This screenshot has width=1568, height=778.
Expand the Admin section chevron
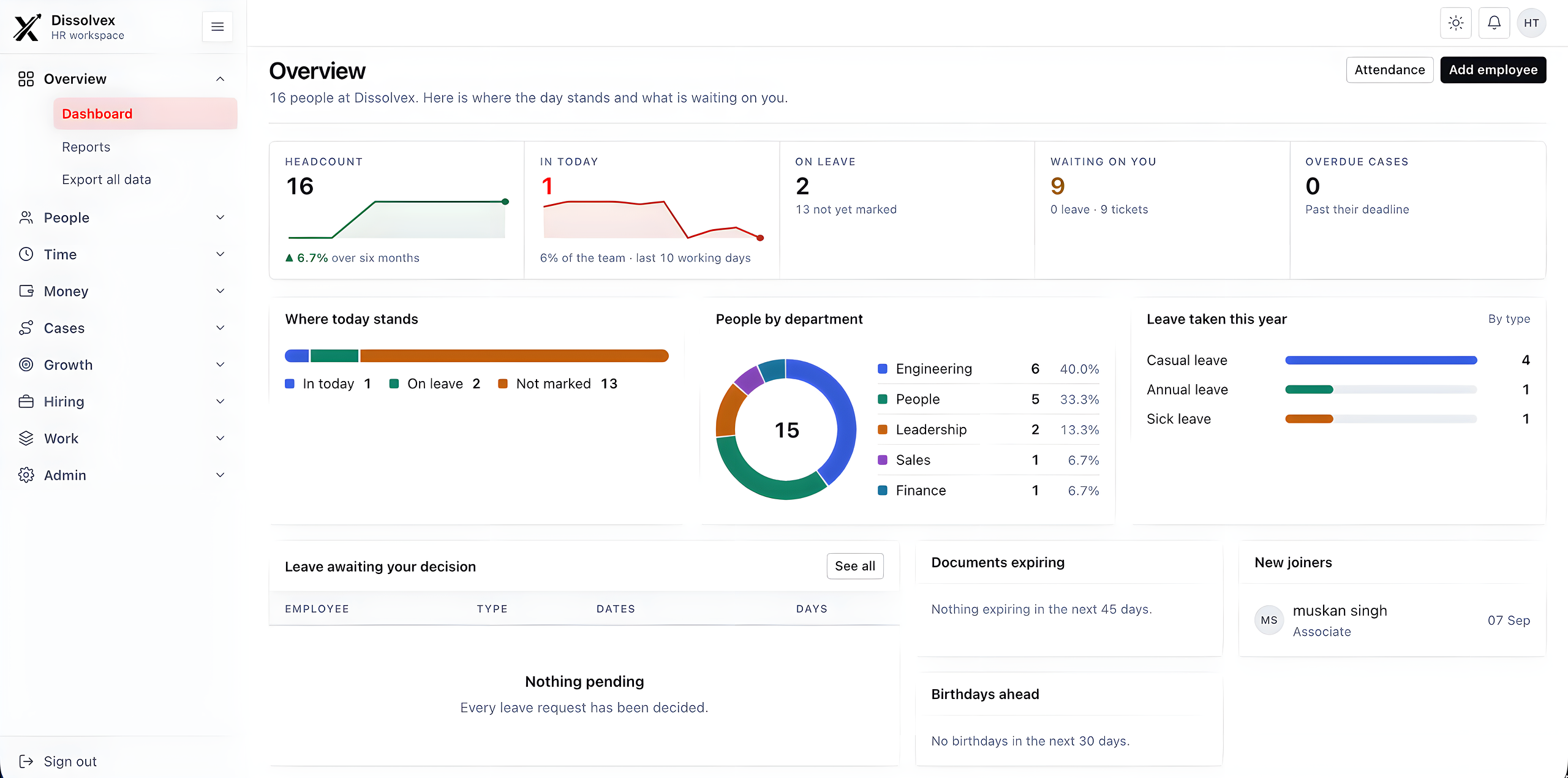pyautogui.click(x=221, y=475)
